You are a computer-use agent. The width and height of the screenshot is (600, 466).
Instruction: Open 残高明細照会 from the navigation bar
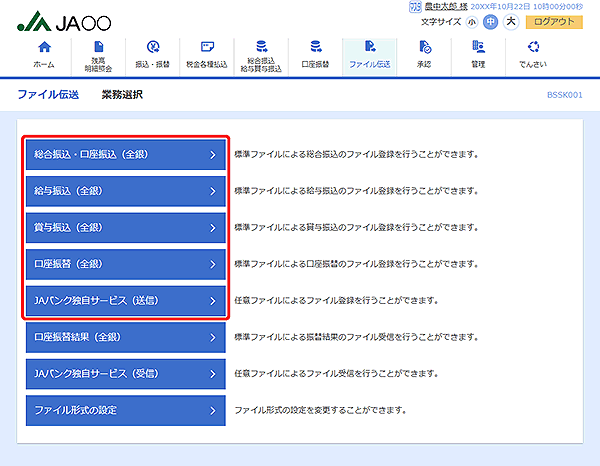click(x=98, y=57)
